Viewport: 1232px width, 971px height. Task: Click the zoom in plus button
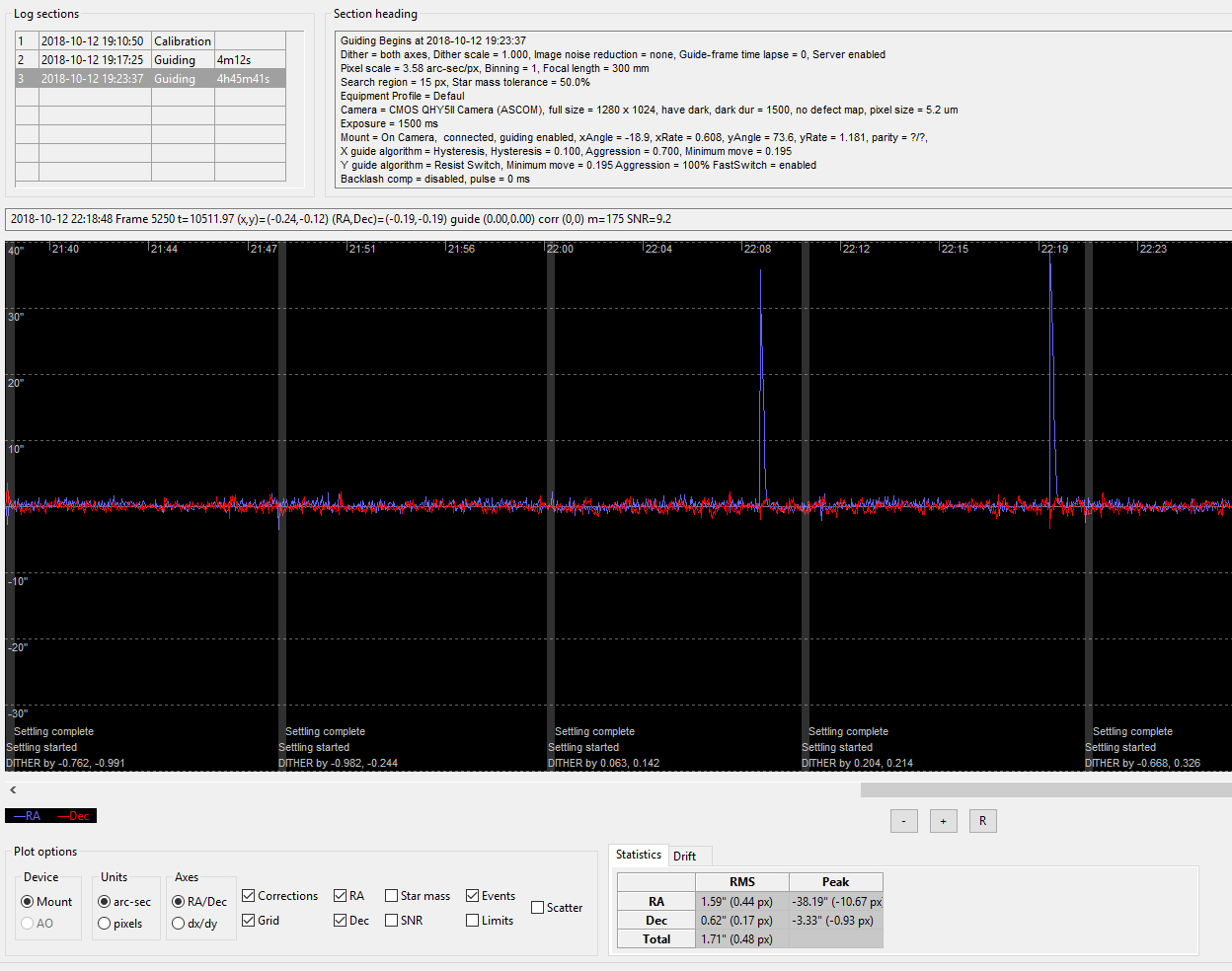click(x=943, y=821)
